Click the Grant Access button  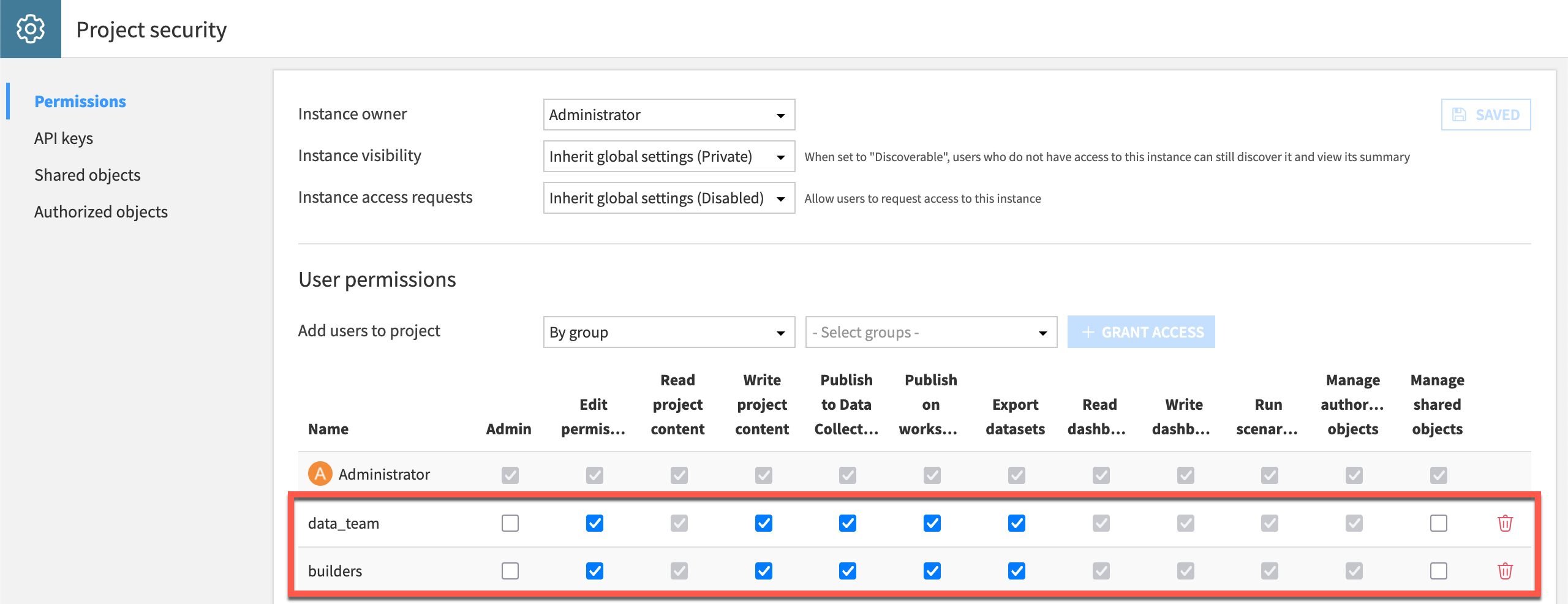[1141, 332]
